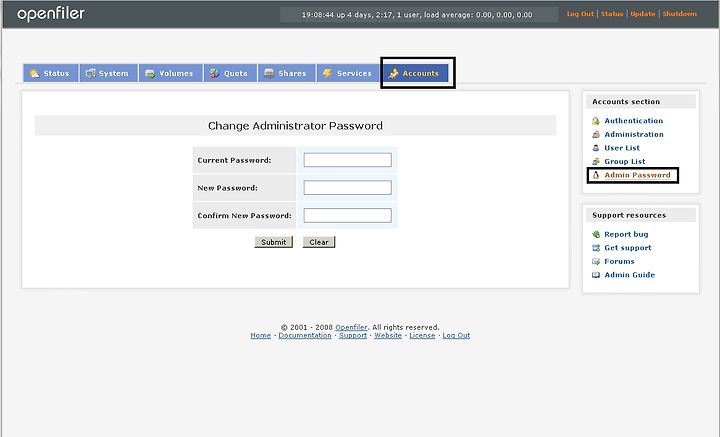Click the System tab icon
This screenshot has height=437, width=720.
[x=90, y=73]
